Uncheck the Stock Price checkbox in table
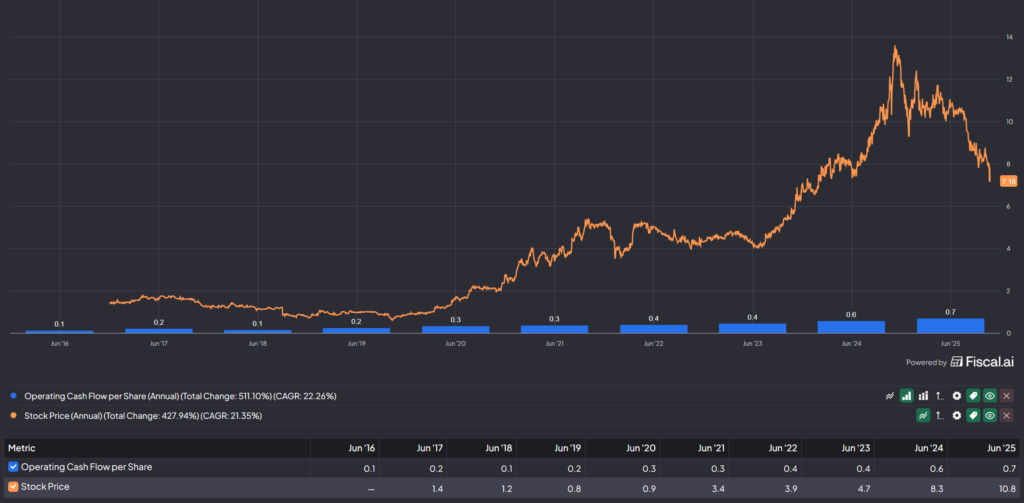Viewport: 1024px width, 503px height. point(13,486)
